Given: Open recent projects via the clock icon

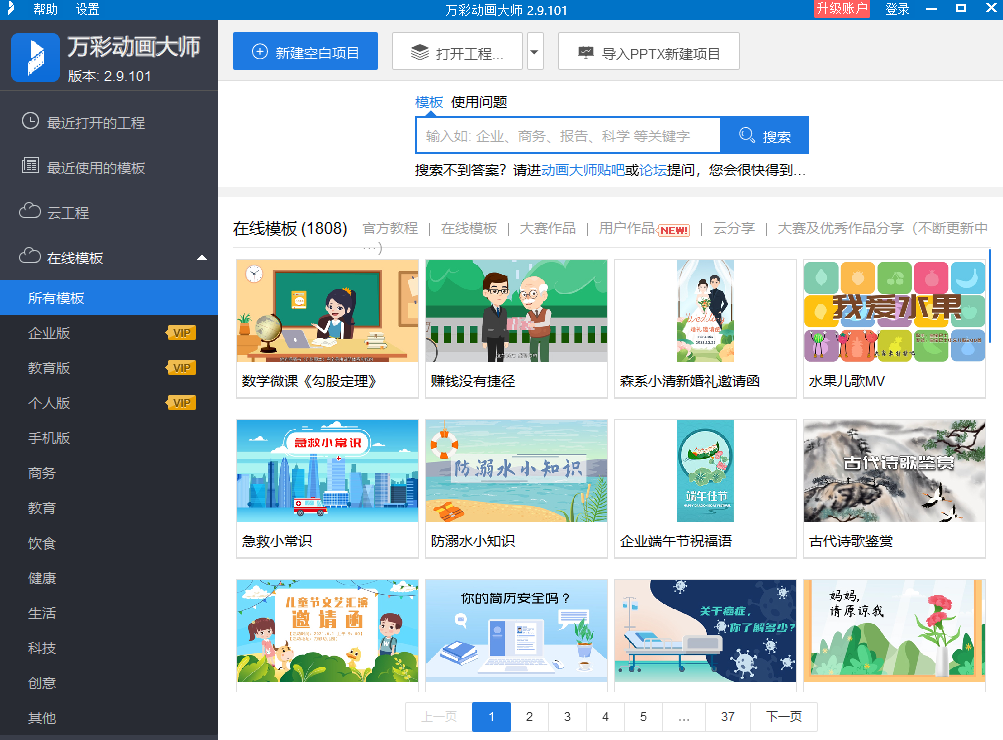Looking at the screenshot, I should (x=28, y=122).
